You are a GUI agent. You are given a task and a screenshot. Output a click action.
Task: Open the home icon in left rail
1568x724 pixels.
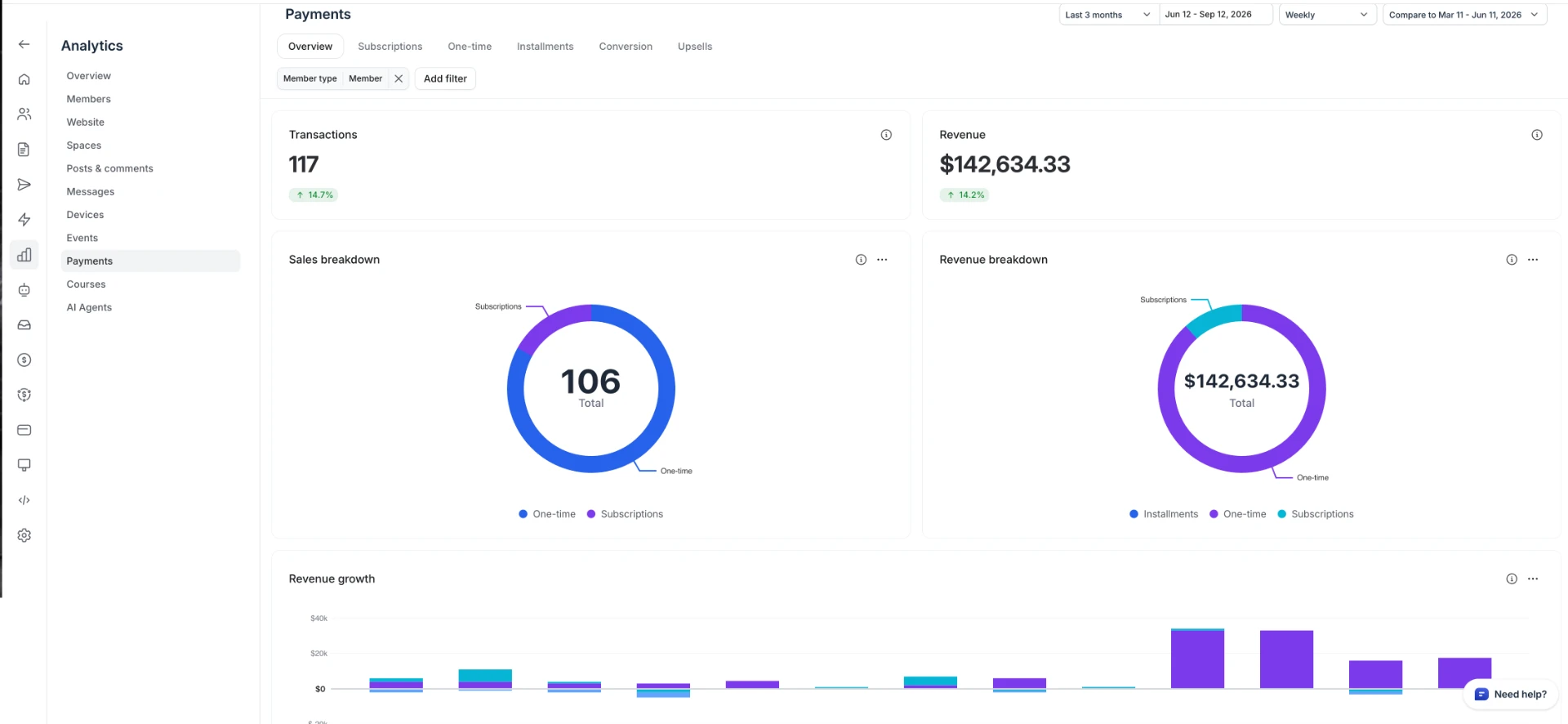24,79
